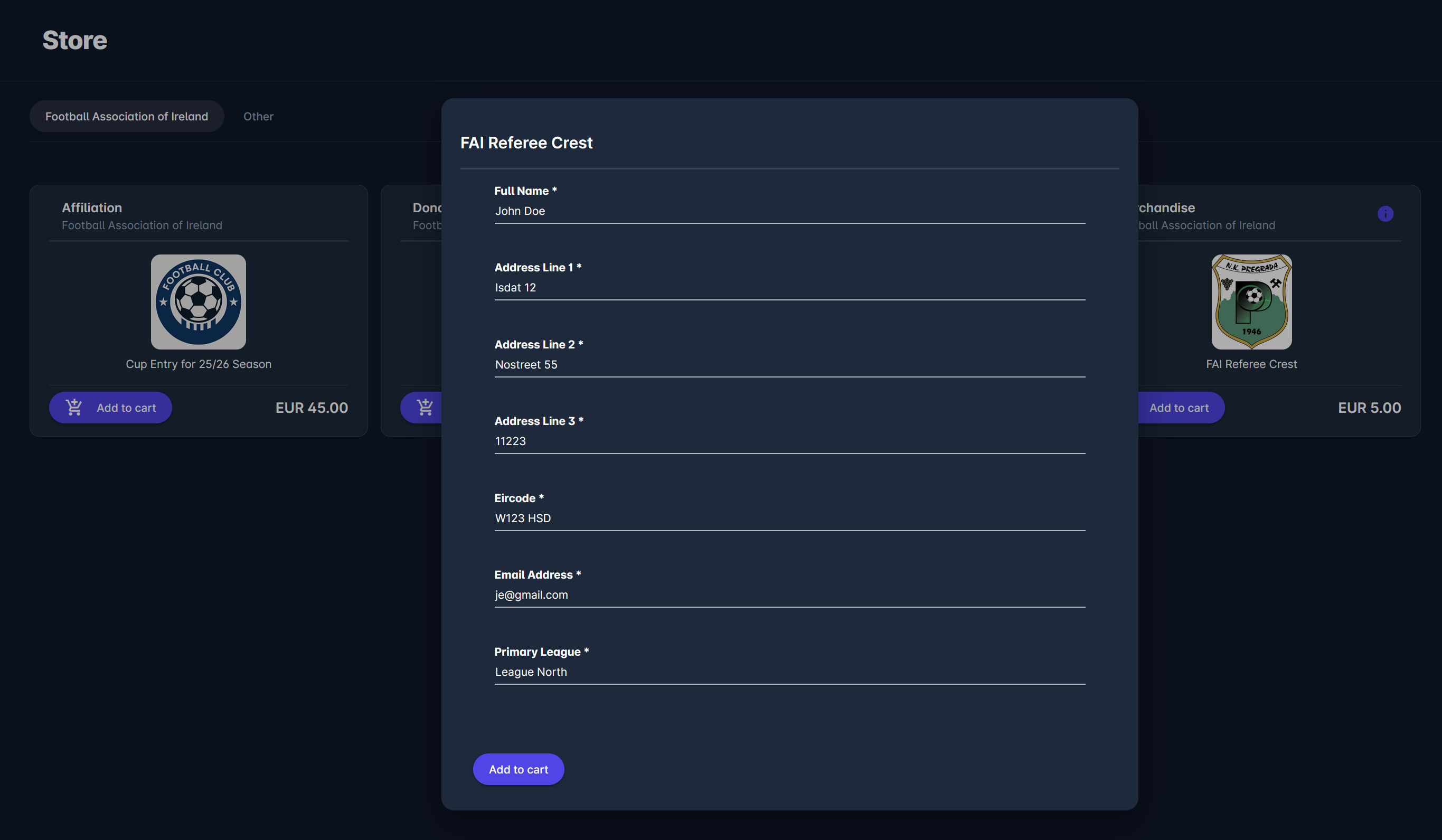The image size is (1442, 840).
Task: Click the partially hidden Donation cart icon
Action: point(425,408)
